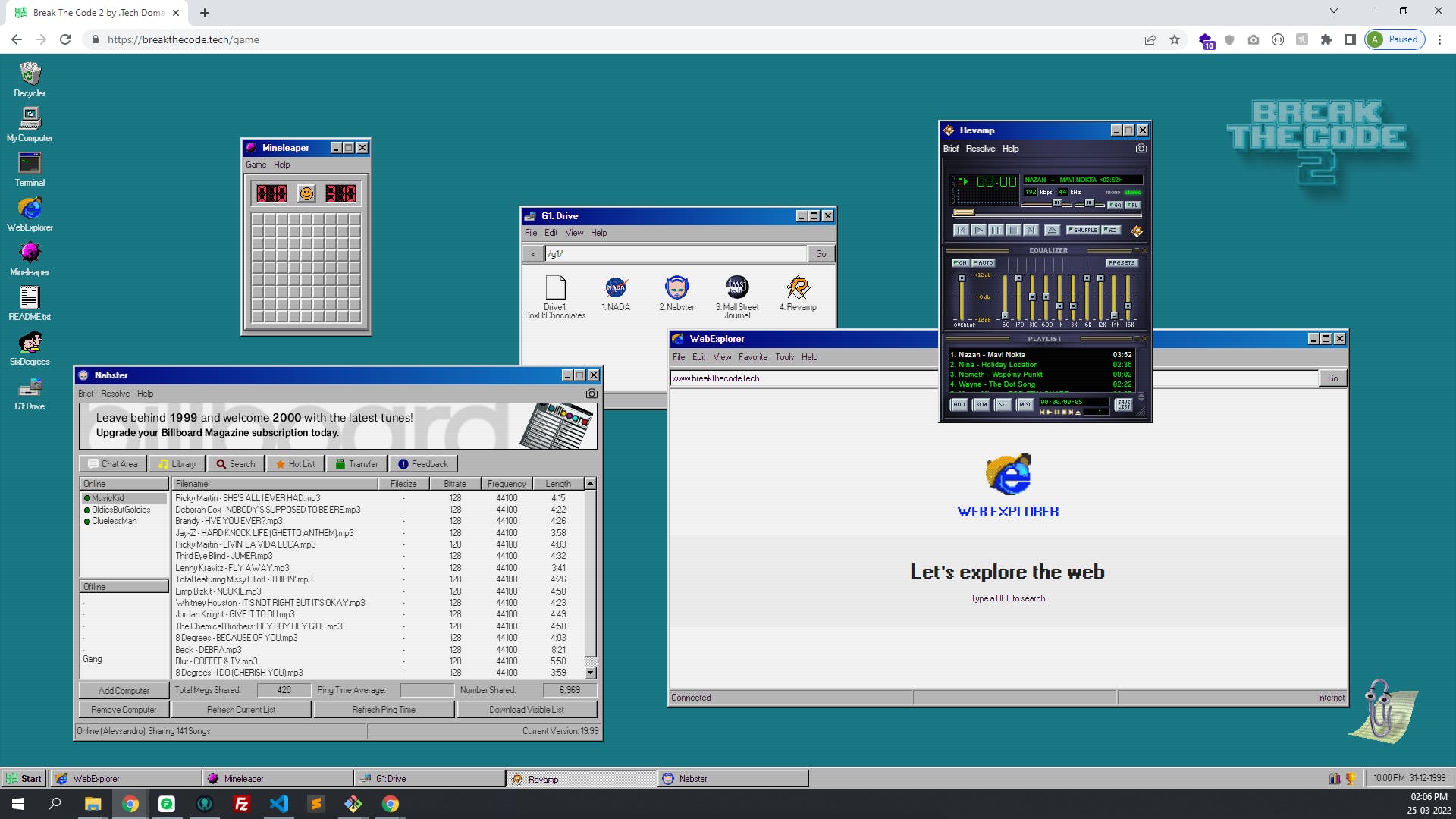
Task: Open the equalizer PRESETS dropdown
Action: 1121,263
